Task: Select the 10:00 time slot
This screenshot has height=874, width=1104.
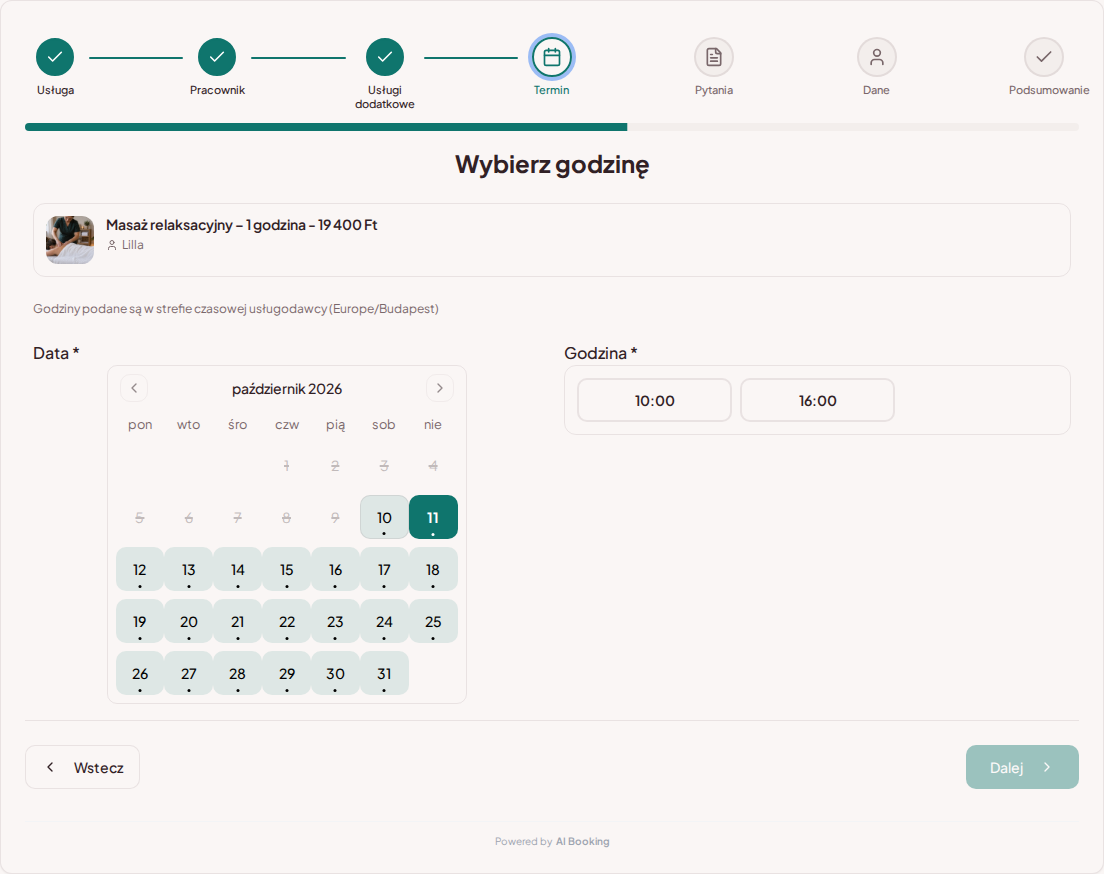Action: click(x=655, y=401)
